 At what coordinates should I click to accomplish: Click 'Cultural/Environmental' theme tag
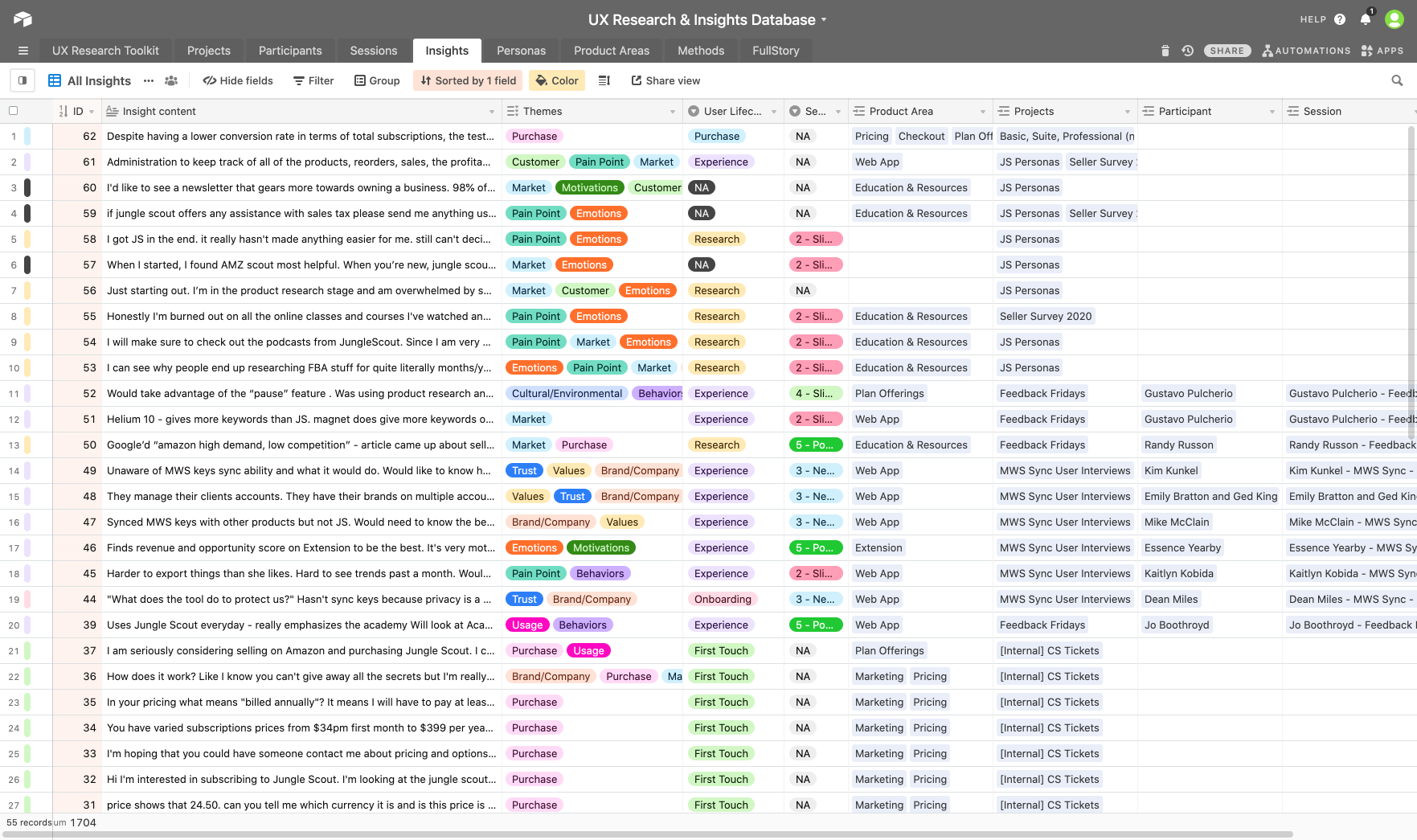point(567,394)
